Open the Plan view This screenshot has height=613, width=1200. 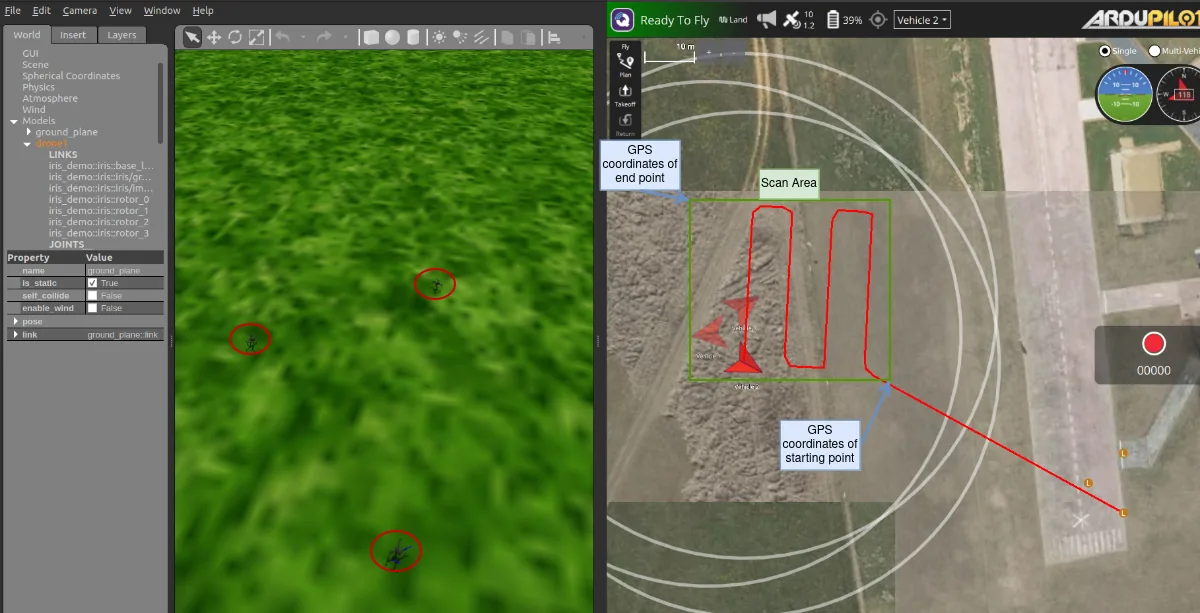[625, 65]
